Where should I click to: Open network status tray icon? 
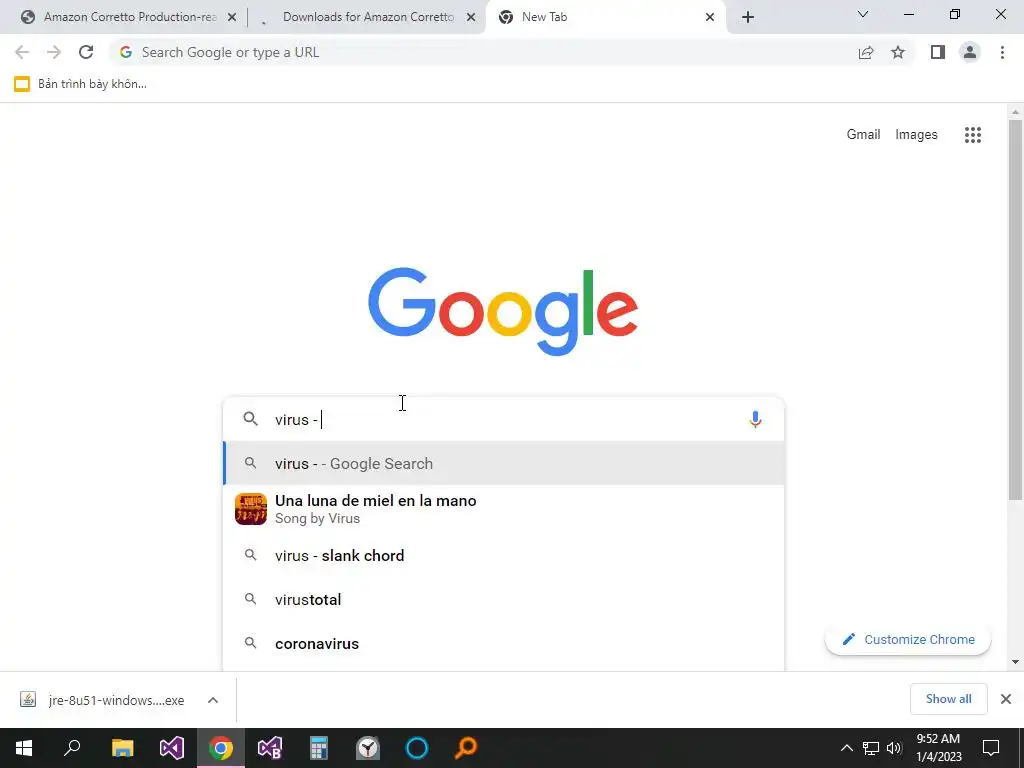click(x=871, y=748)
